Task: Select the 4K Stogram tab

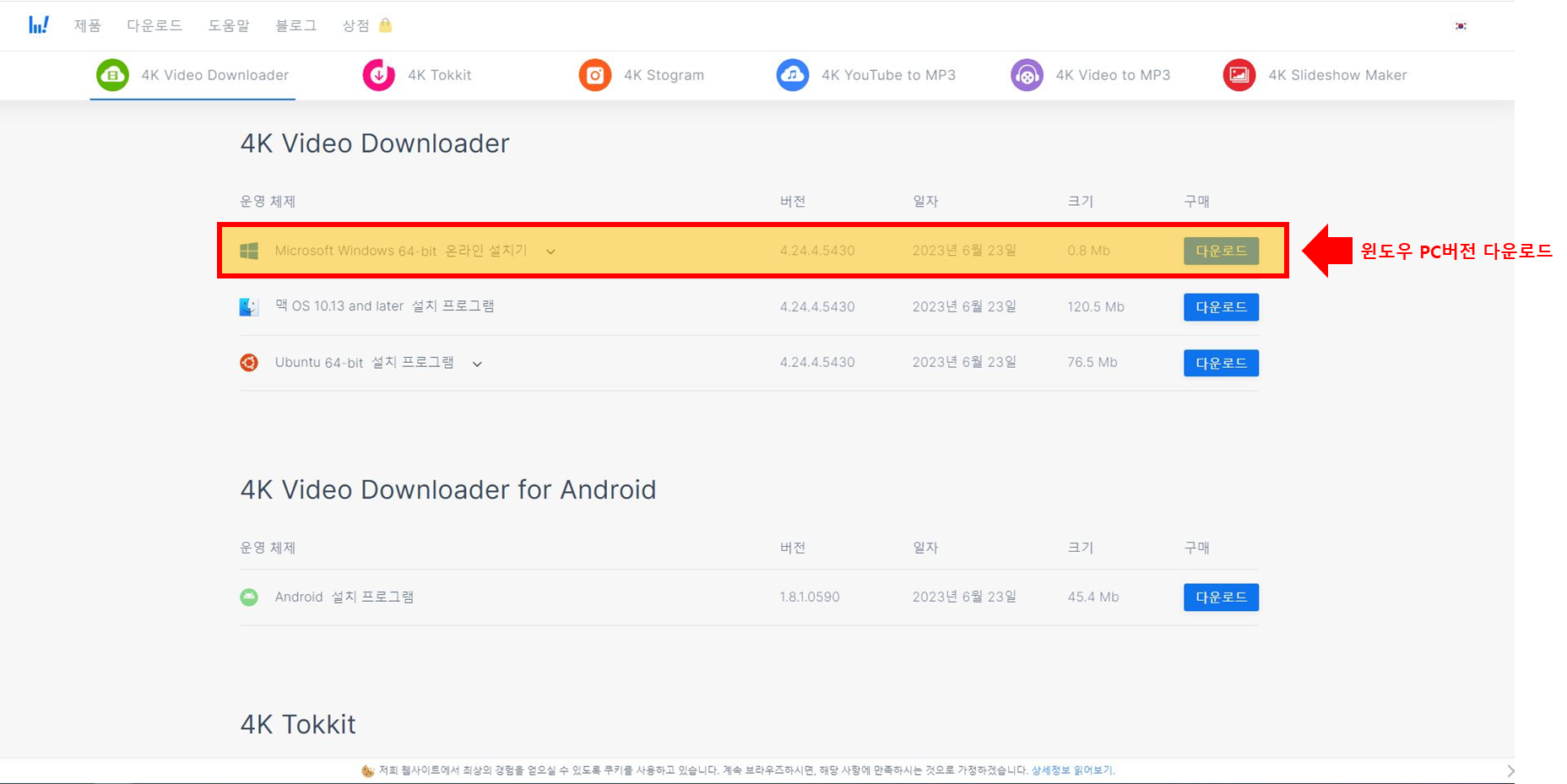Action: pyautogui.click(x=642, y=75)
